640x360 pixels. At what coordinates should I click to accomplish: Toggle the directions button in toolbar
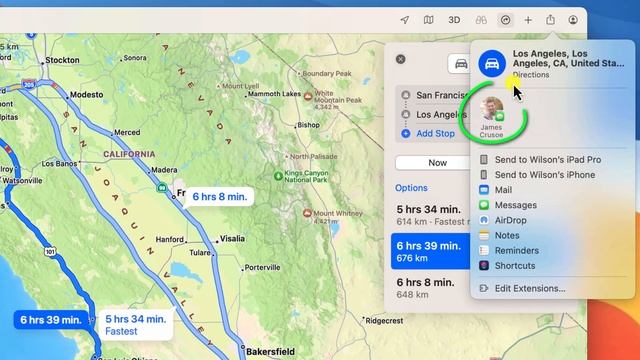[x=505, y=20]
